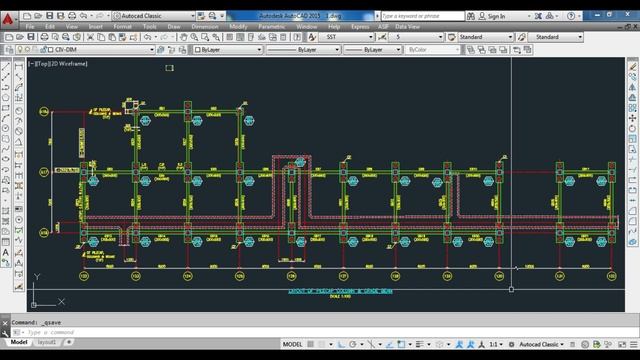Image resolution: width=640 pixels, height=360 pixels.
Task: Click the Autodesk Exchange X icon
Action: [x=538, y=16]
